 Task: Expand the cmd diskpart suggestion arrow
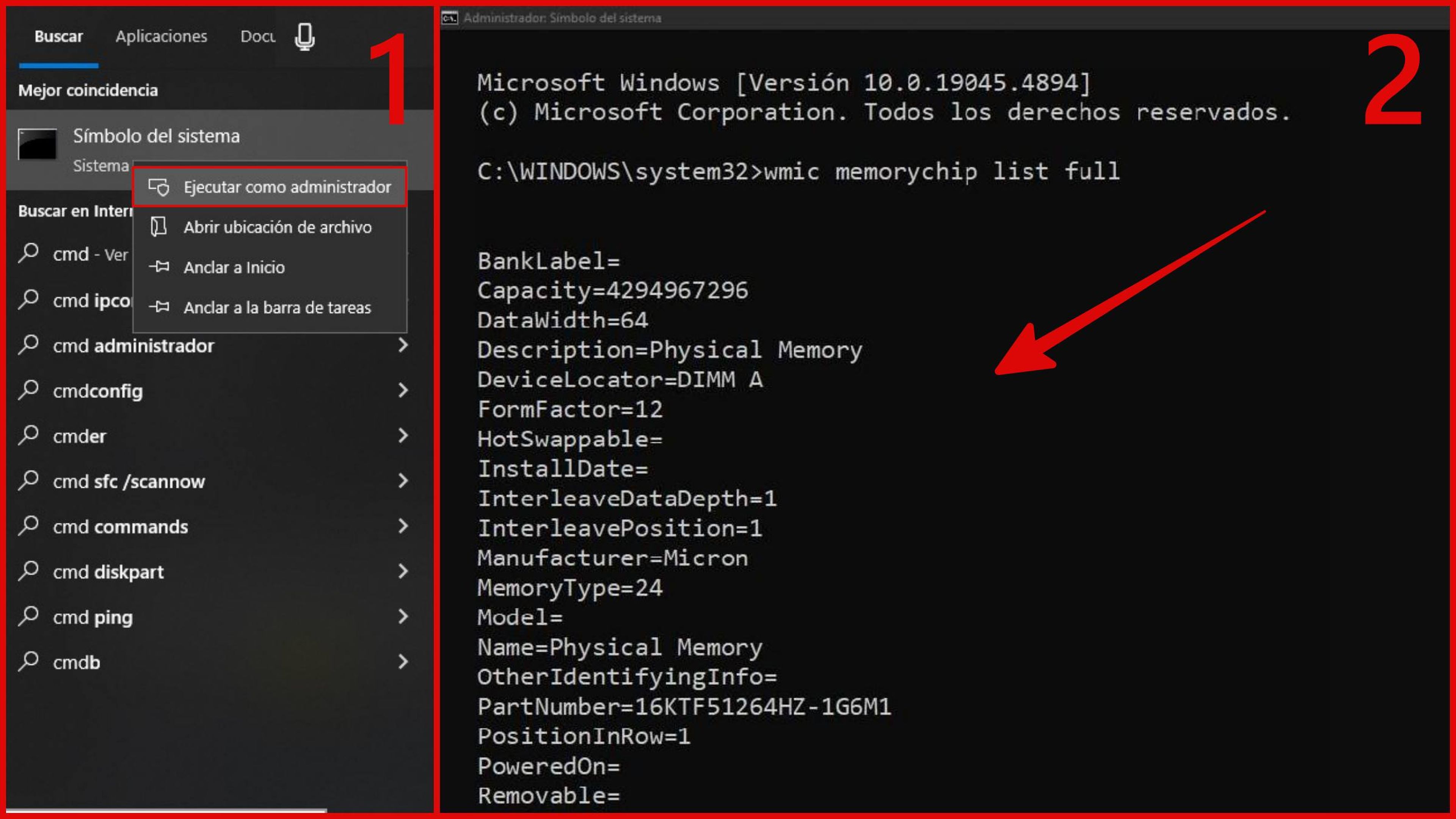pos(403,571)
